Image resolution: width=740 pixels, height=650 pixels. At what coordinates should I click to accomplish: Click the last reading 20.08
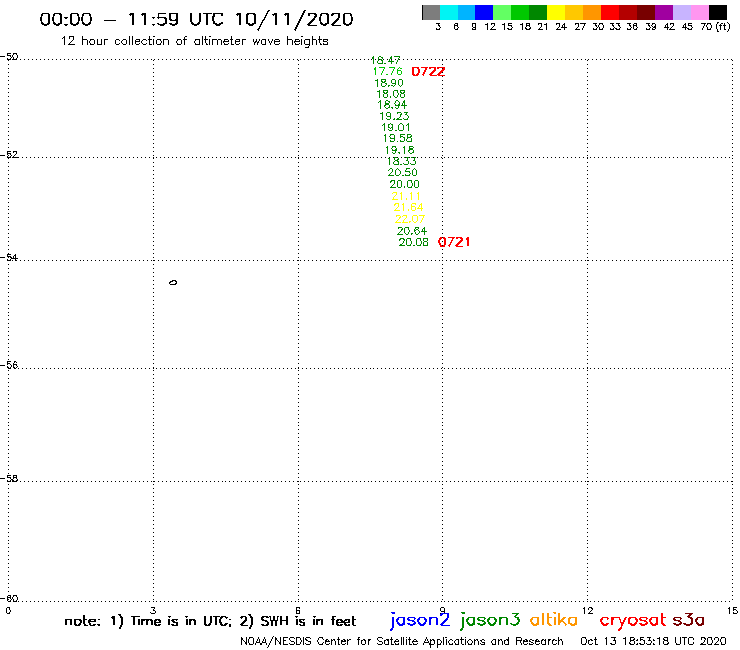pos(413,242)
